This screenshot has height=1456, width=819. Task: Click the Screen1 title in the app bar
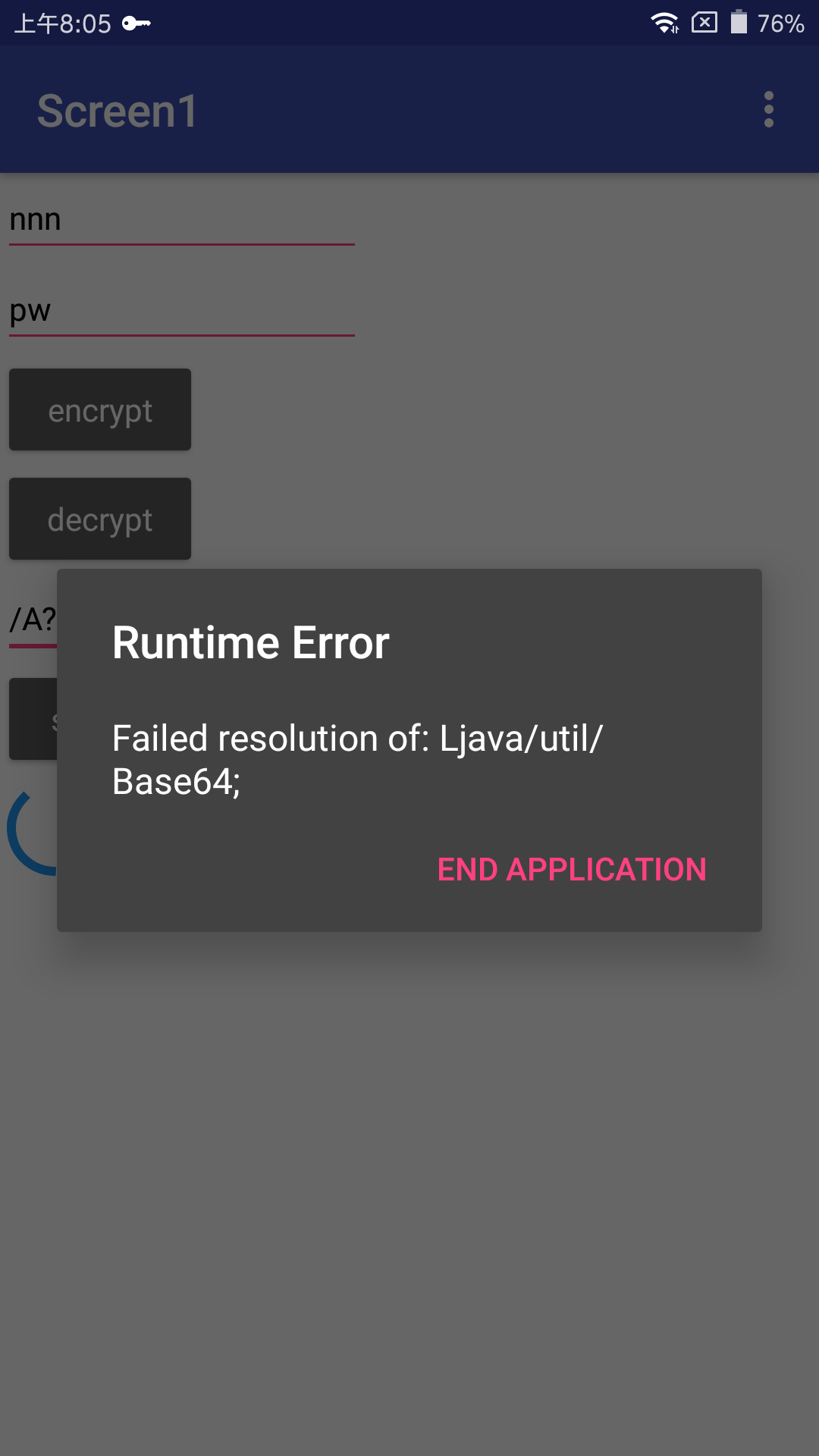118,111
